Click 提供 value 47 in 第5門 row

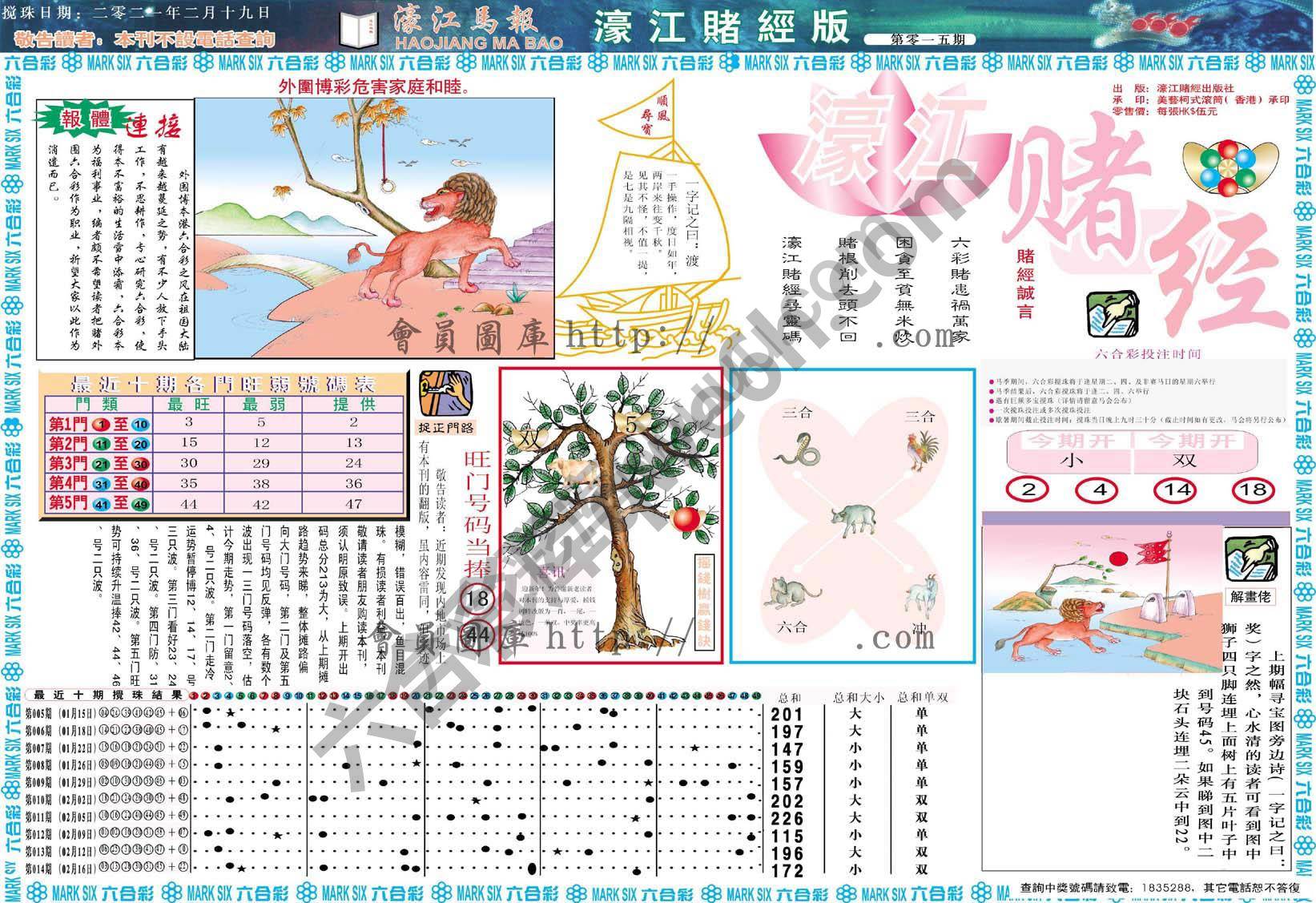tap(354, 503)
